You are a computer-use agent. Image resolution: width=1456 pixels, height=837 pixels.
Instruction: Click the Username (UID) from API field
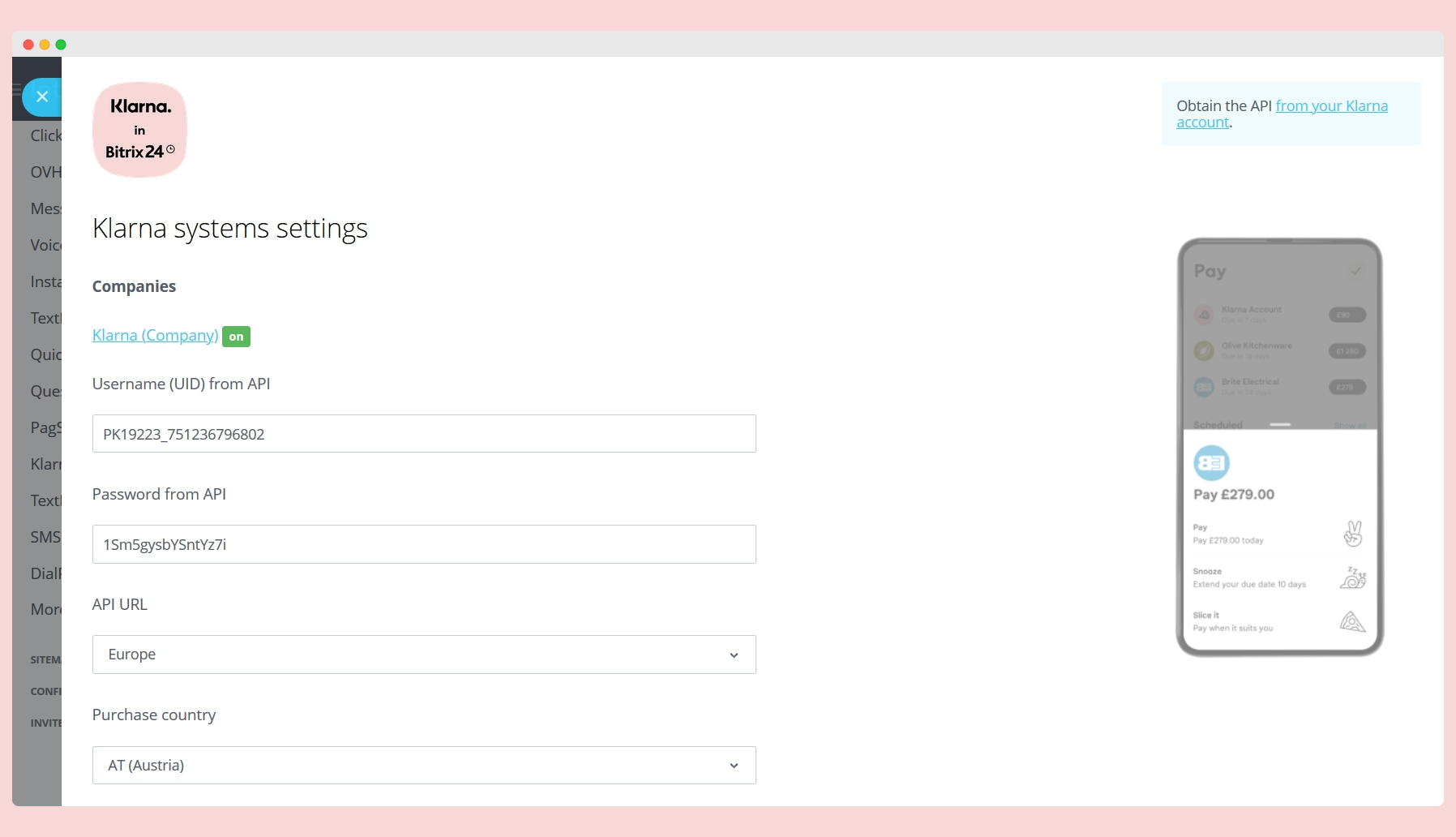click(x=424, y=434)
